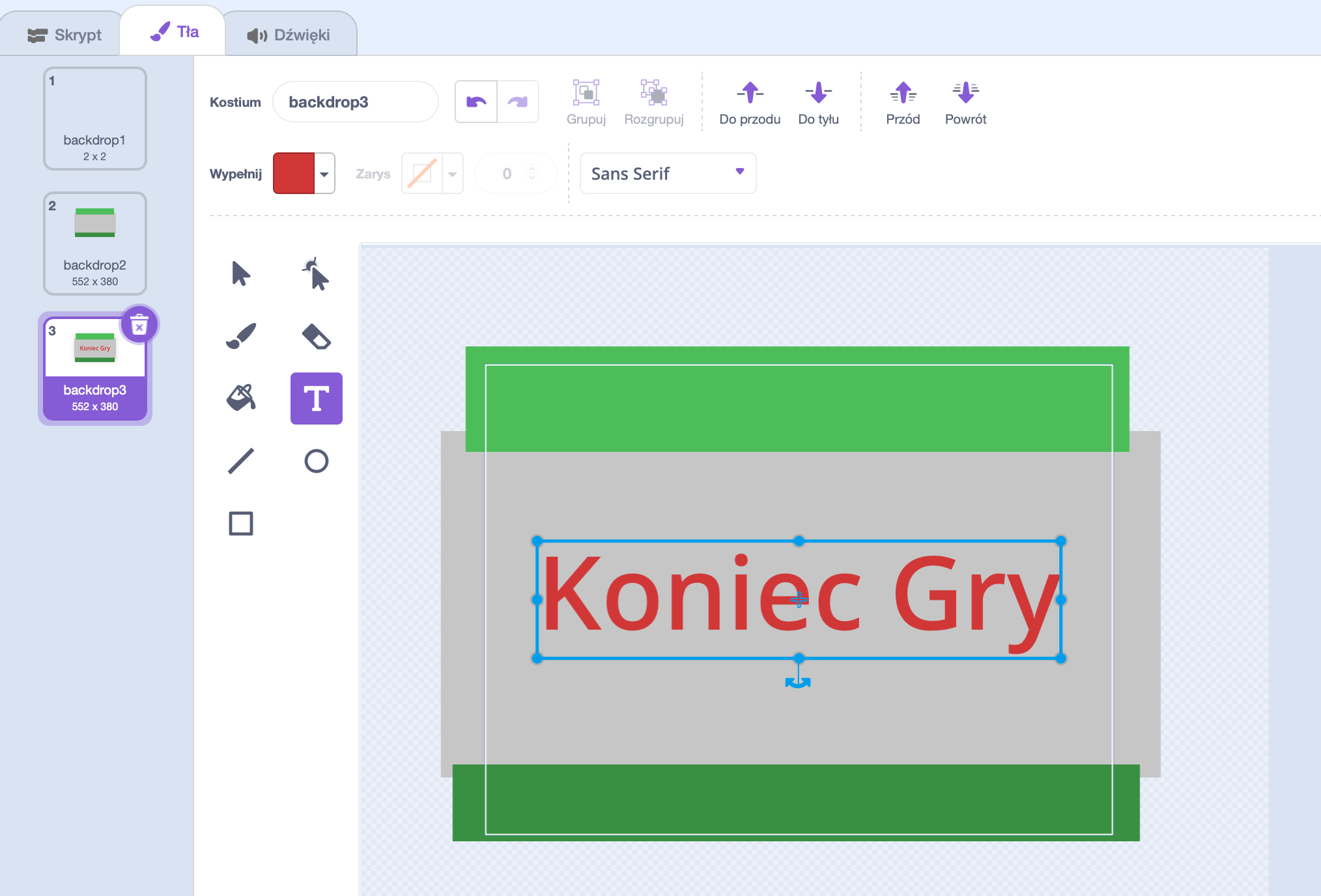Select the Line tool

(241, 461)
